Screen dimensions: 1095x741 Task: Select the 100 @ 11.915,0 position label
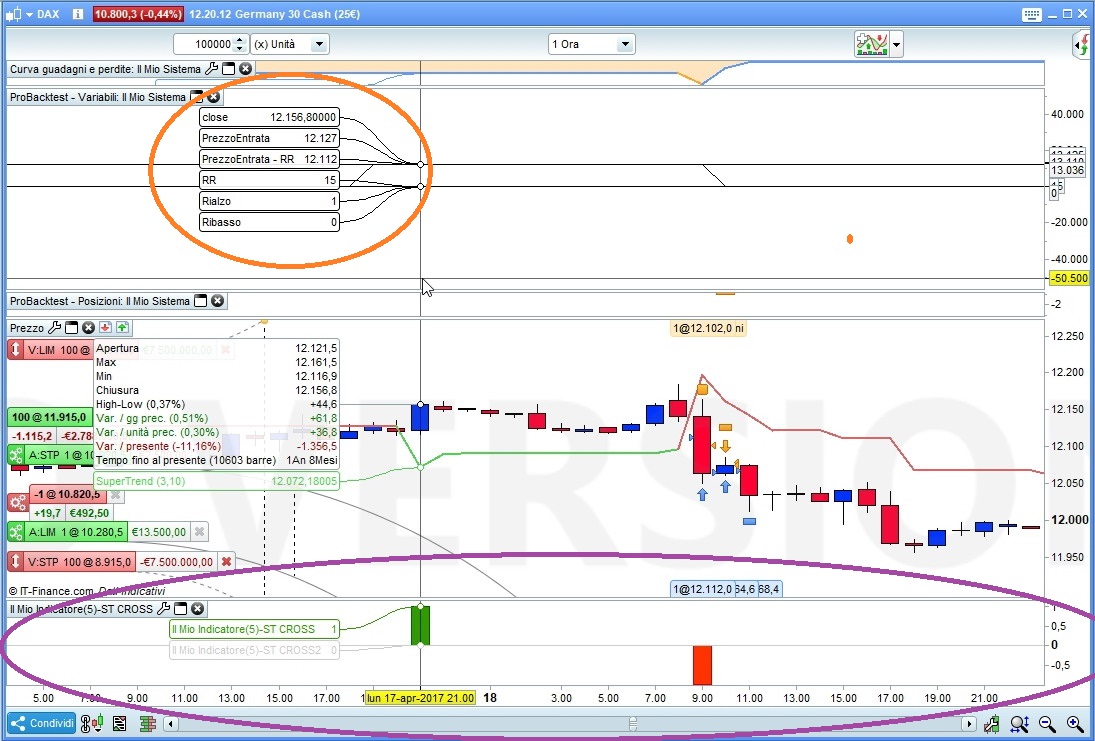pos(50,418)
